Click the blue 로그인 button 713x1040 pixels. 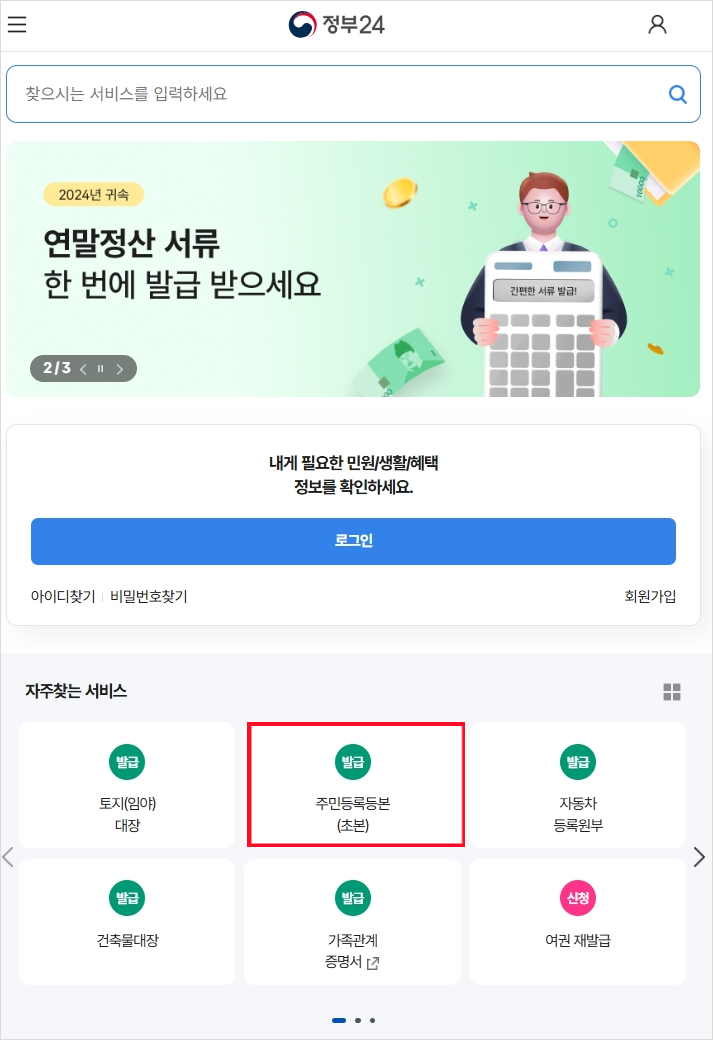point(353,541)
